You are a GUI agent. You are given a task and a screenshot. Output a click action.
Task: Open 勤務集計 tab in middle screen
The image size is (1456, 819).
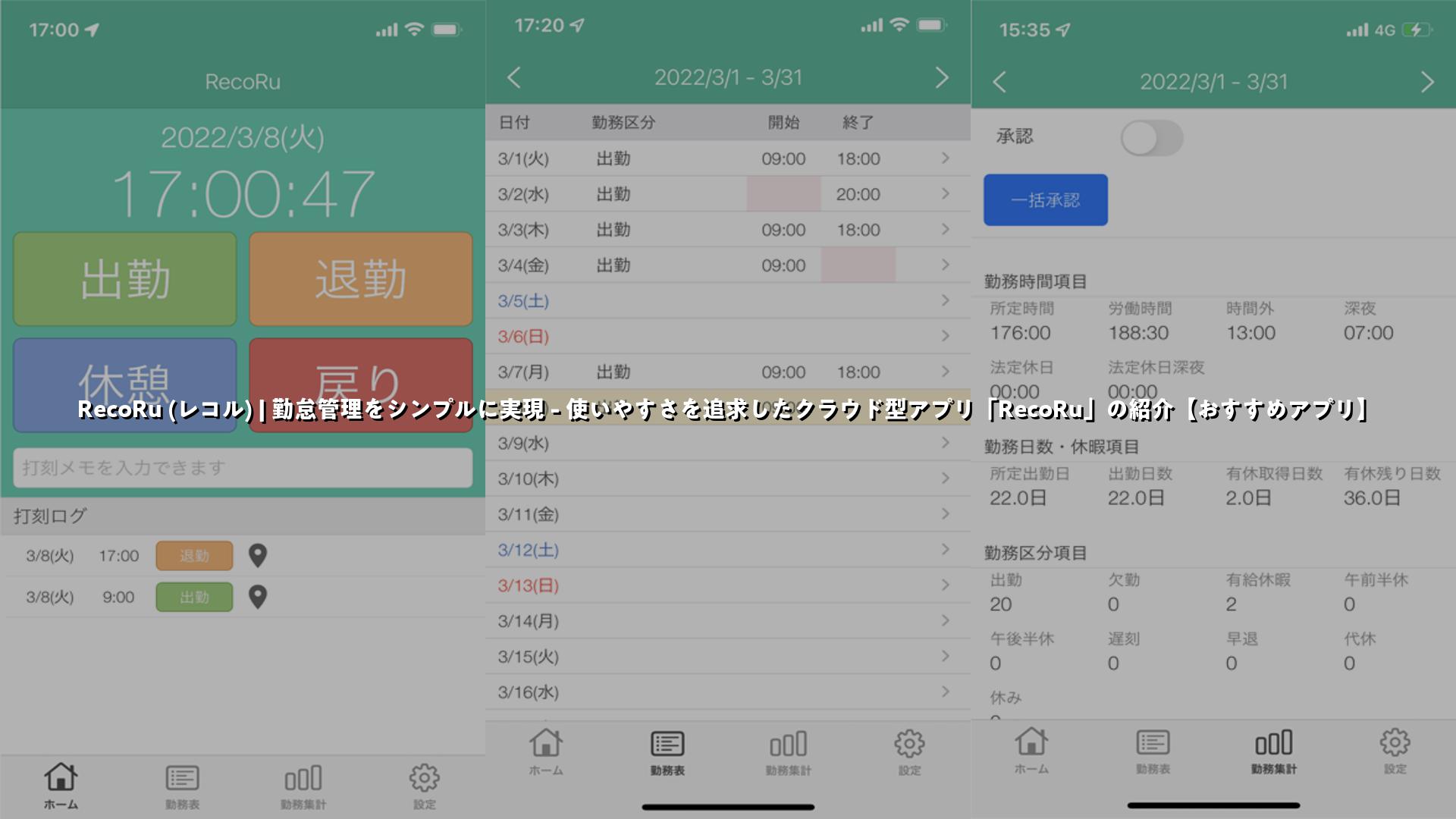[x=789, y=752]
